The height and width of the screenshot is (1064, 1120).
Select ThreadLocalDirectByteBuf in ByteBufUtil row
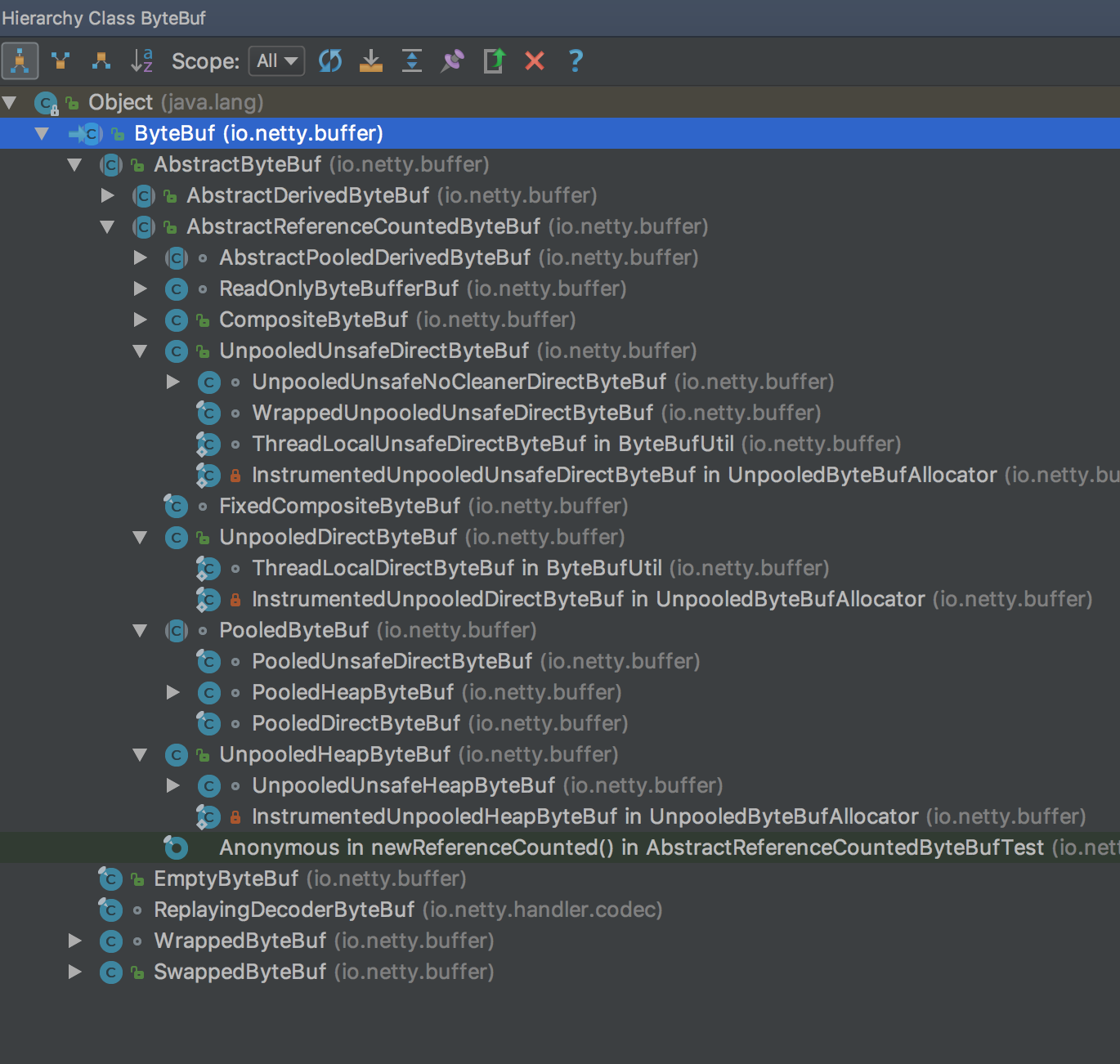[560, 568]
